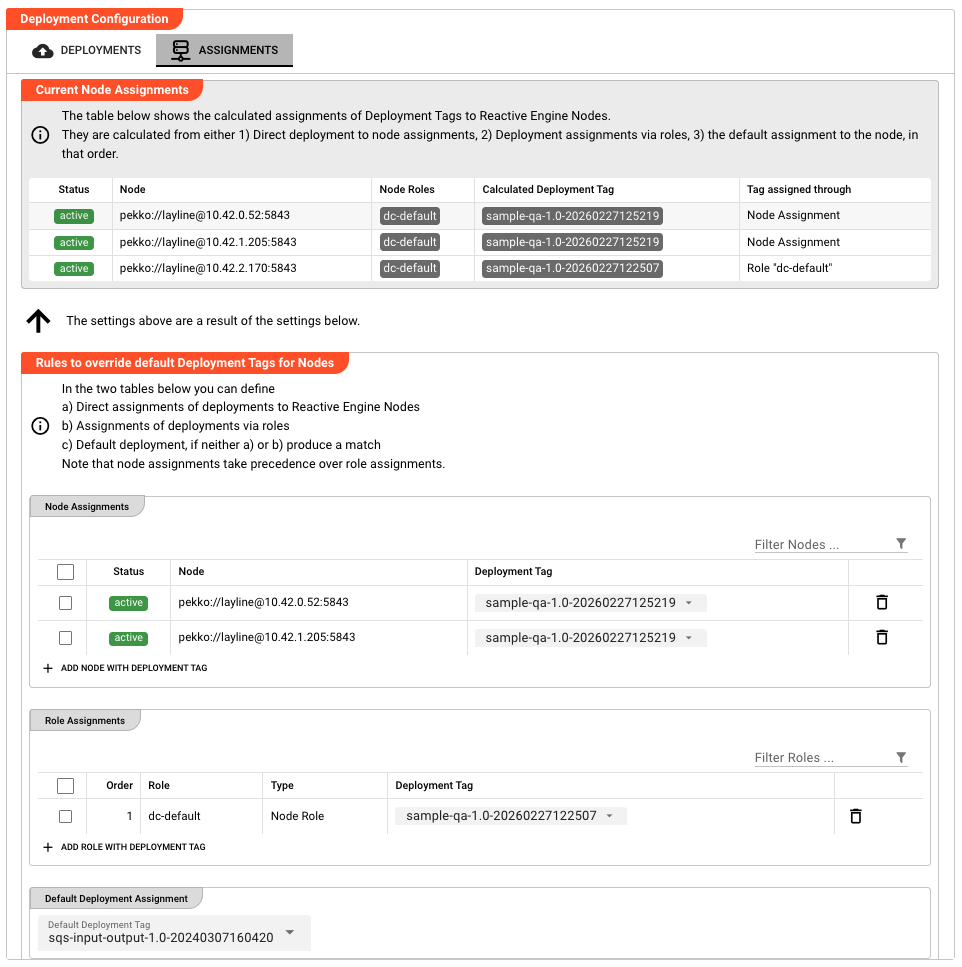Focus the Filter Nodes input field

point(820,545)
